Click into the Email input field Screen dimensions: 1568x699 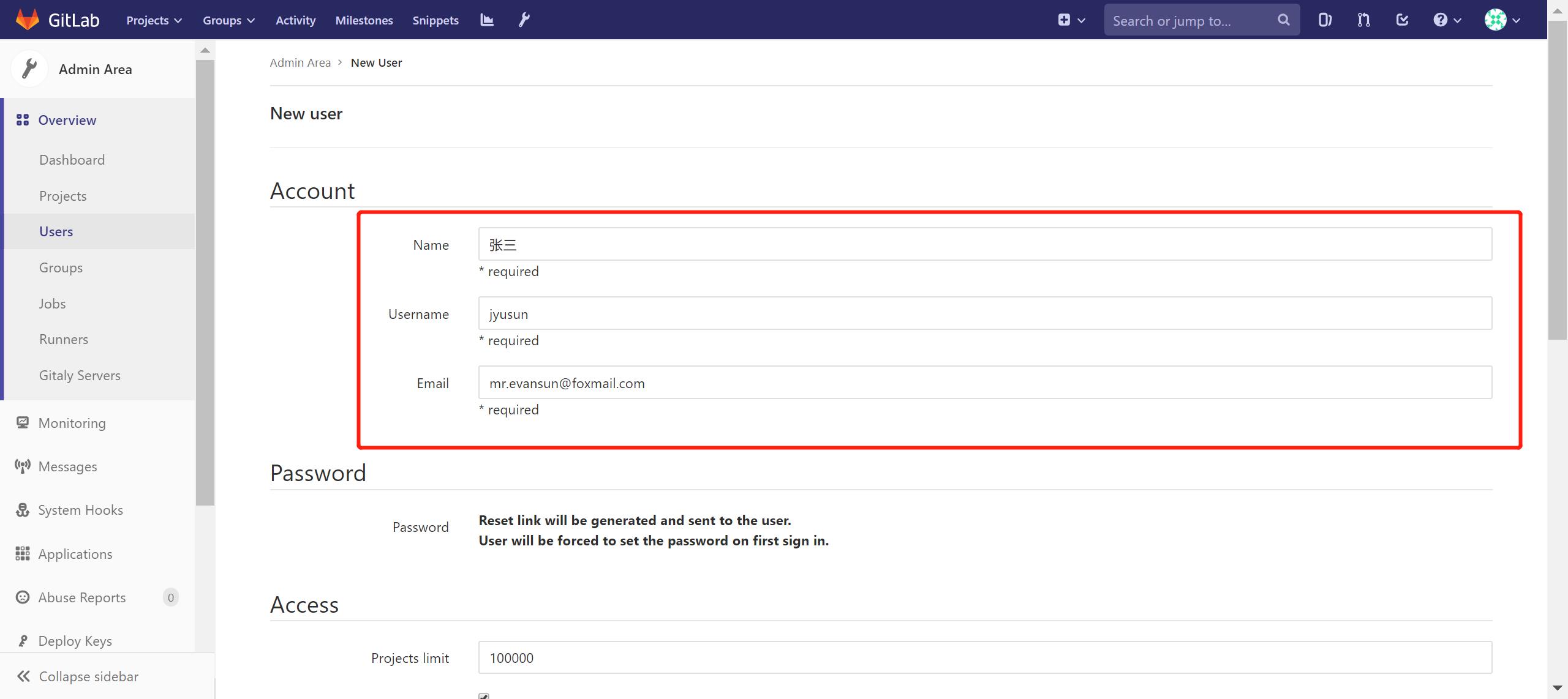[x=984, y=383]
